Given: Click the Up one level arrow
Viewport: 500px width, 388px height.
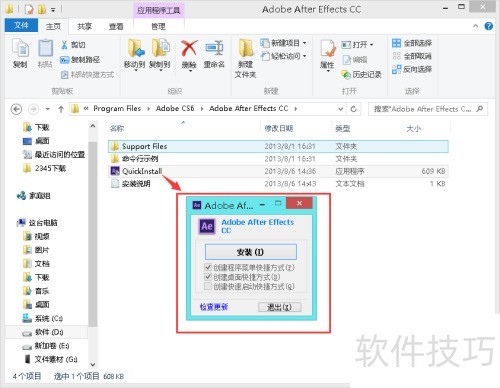Looking at the screenshot, I should point(61,109).
